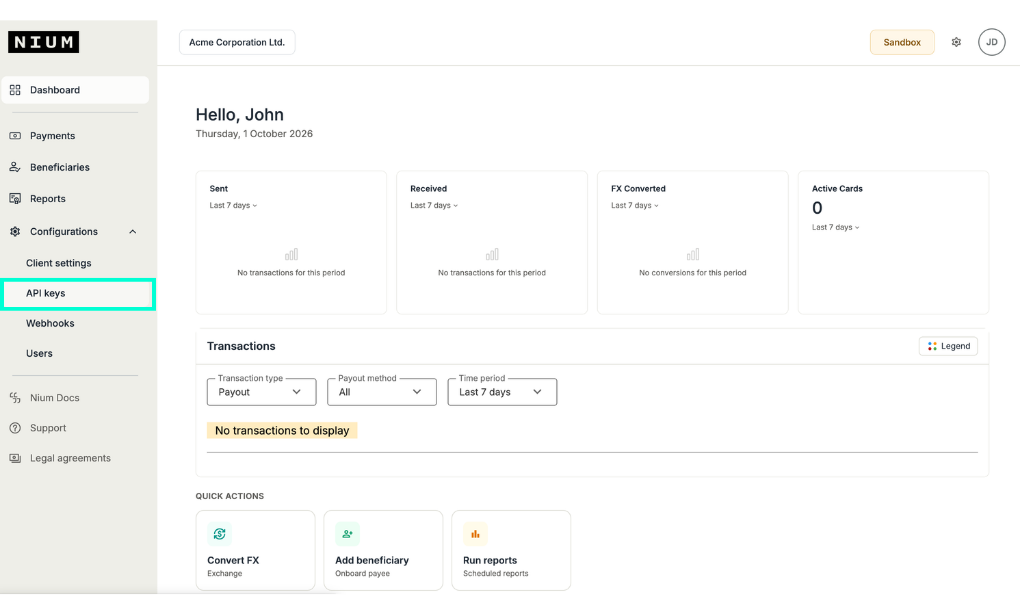Image resolution: width=1020 pixels, height=614 pixels.
Task: Go to Dashboard in sidebar
Action: [x=75, y=90]
